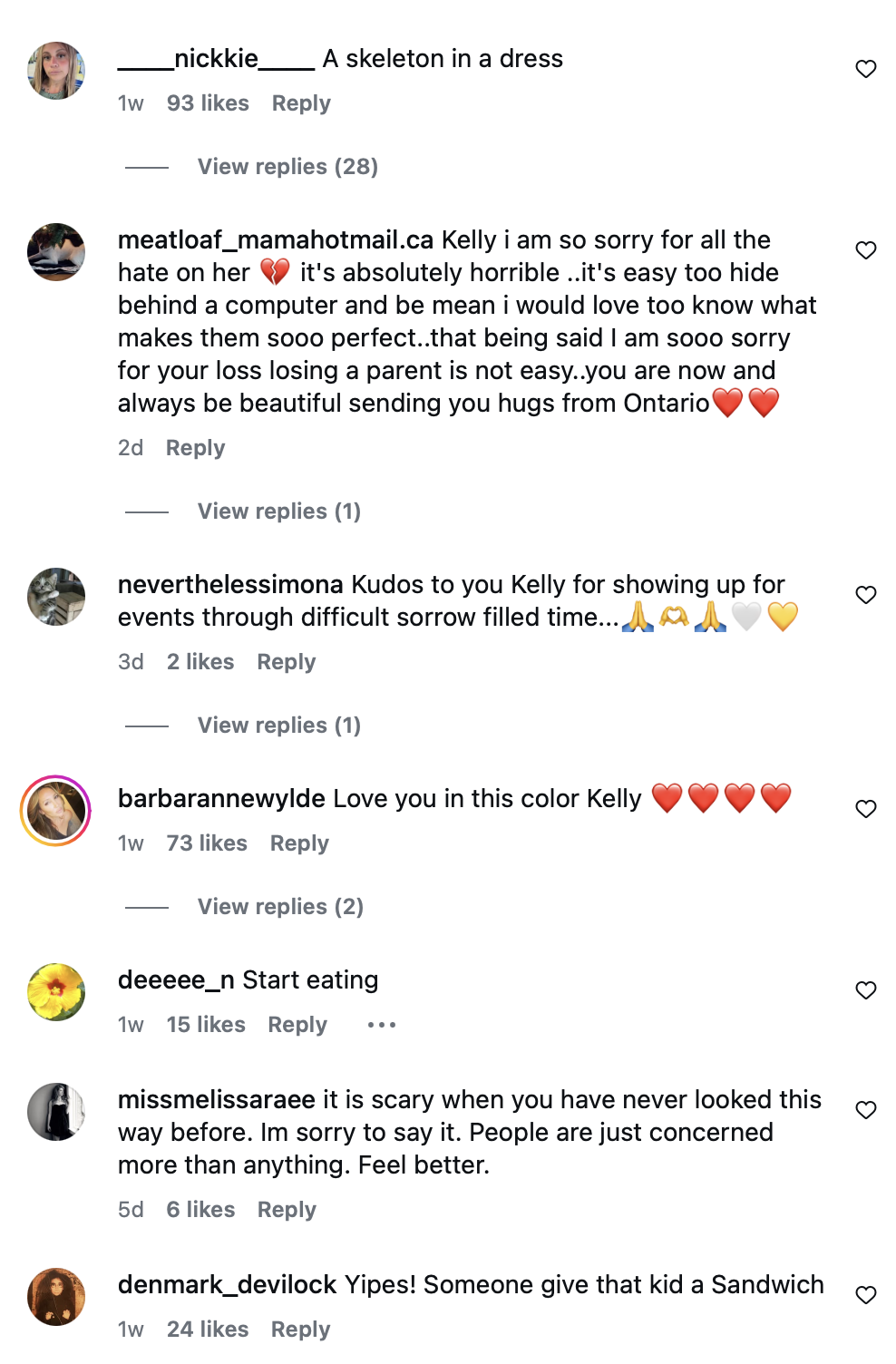The image size is (896, 1364).
Task: Like barbarannewylde's comment
Action: point(866,809)
